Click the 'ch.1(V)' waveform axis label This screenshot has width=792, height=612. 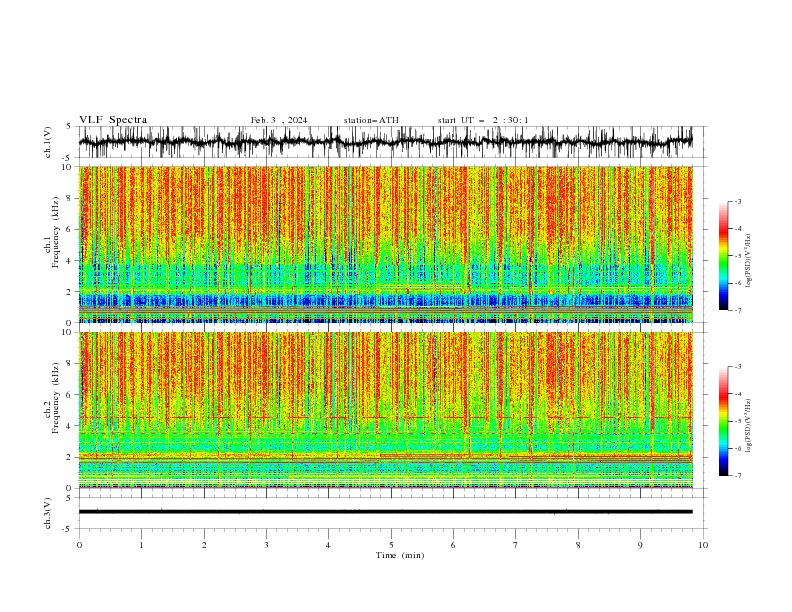[48, 142]
